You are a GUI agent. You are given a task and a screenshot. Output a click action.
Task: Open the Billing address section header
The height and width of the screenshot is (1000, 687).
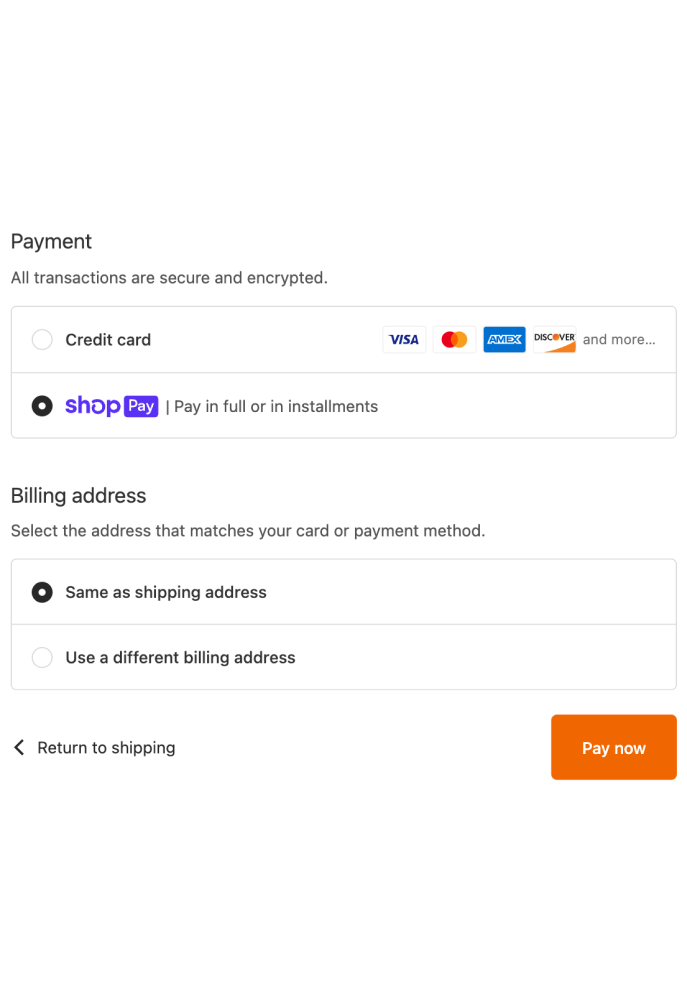coord(78,495)
